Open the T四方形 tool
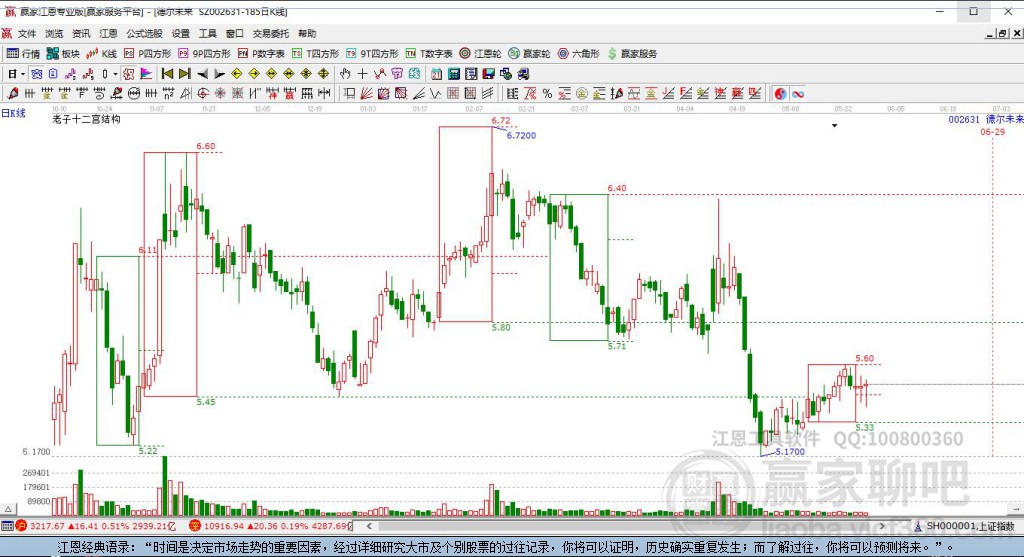Image resolution: width=1024 pixels, height=557 pixels. tap(315, 54)
